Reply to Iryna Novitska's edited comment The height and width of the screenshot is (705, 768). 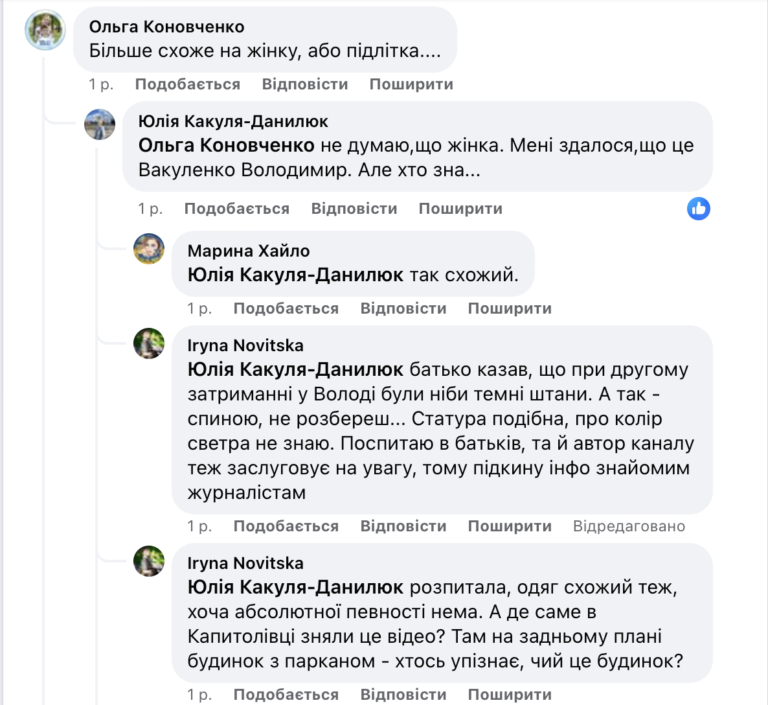[x=403, y=526]
